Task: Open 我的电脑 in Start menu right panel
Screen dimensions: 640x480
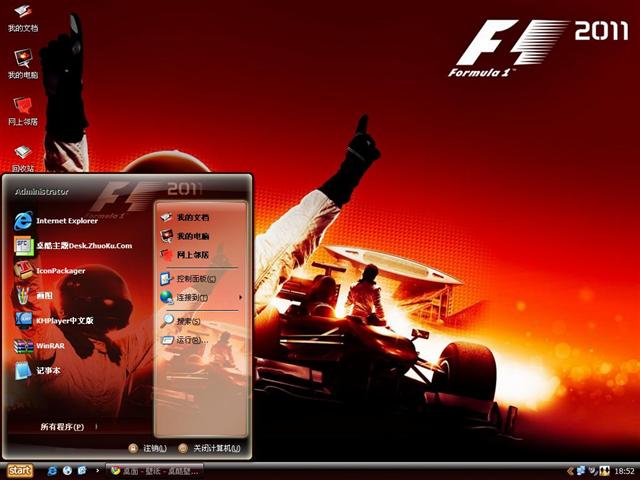Action: (184, 236)
